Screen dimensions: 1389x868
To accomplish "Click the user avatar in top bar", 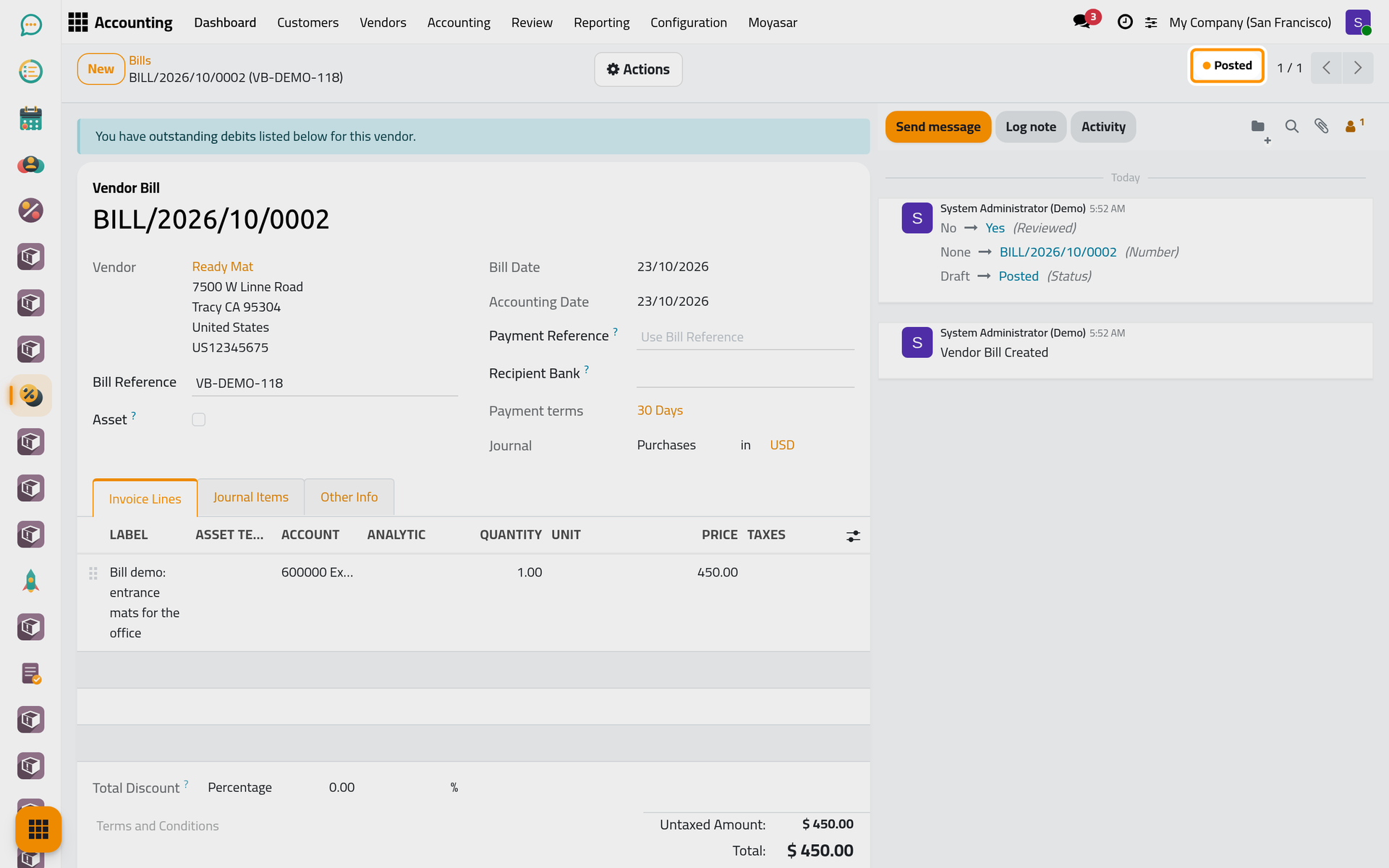I will click(x=1358, y=22).
